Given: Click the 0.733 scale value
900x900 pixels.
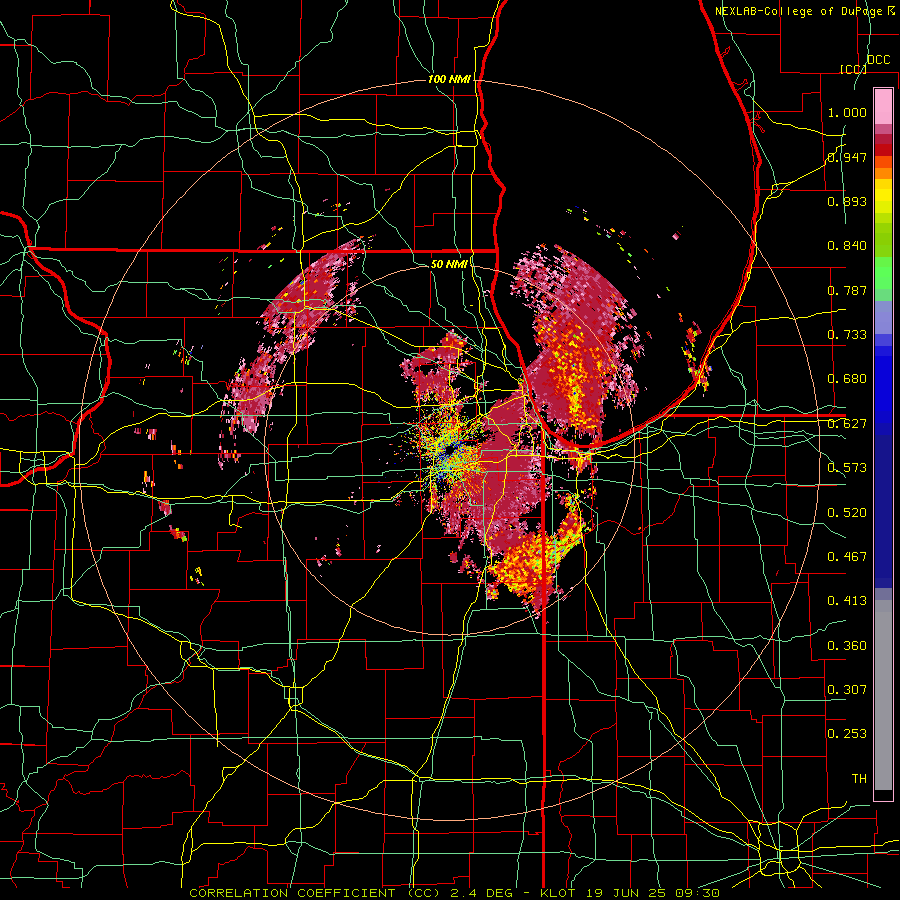Looking at the screenshot, I should click(x=847, y=334).
